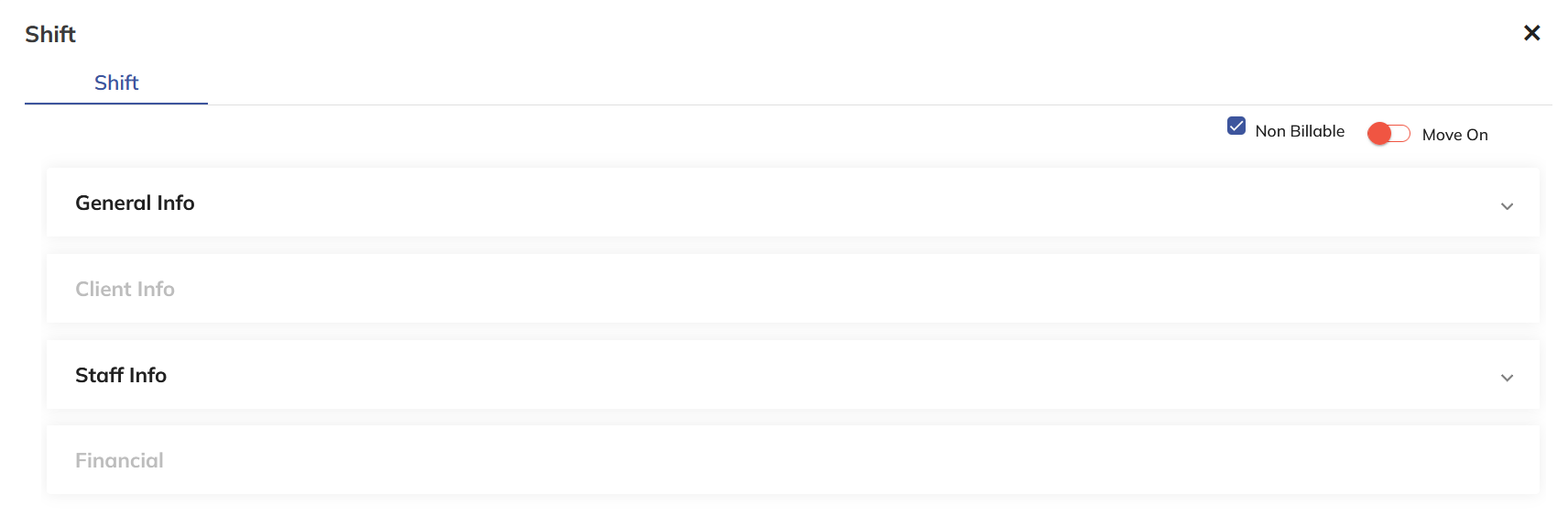Viewport: 1568px width, 528px height.
Task: Toggle the Move On switch
Action: pos(1388,134)
